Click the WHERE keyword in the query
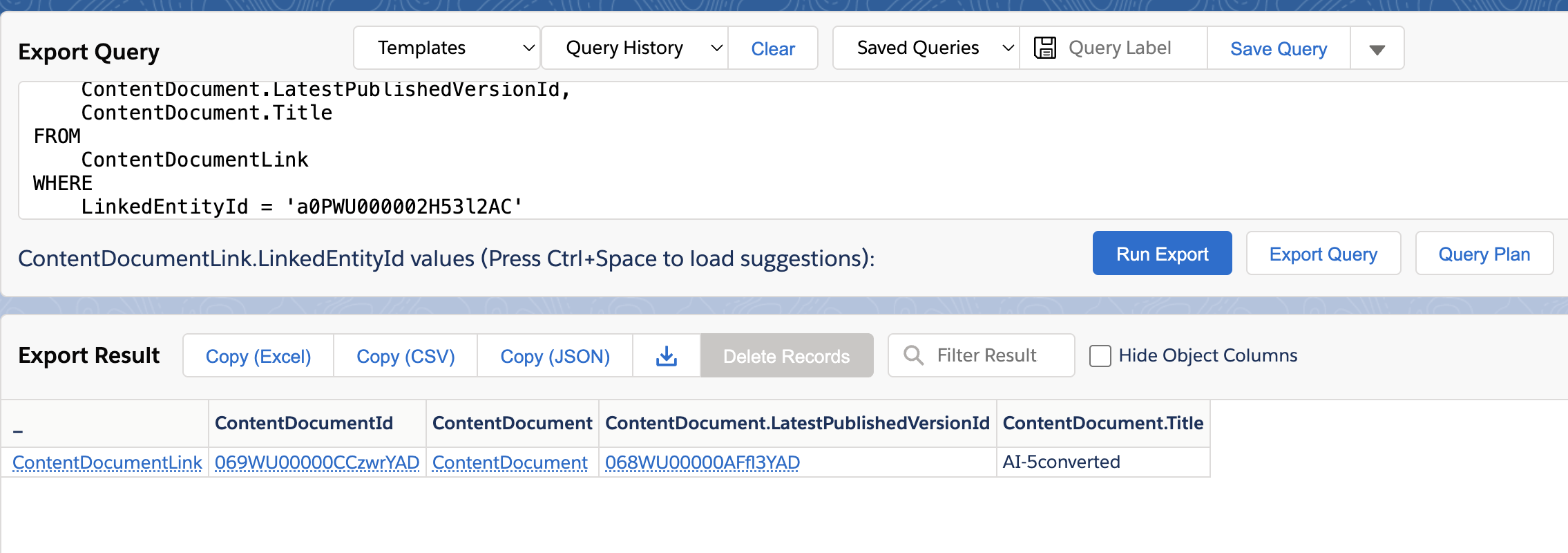This screenshot has width=1568, height=553. click(x=63, y=183)
